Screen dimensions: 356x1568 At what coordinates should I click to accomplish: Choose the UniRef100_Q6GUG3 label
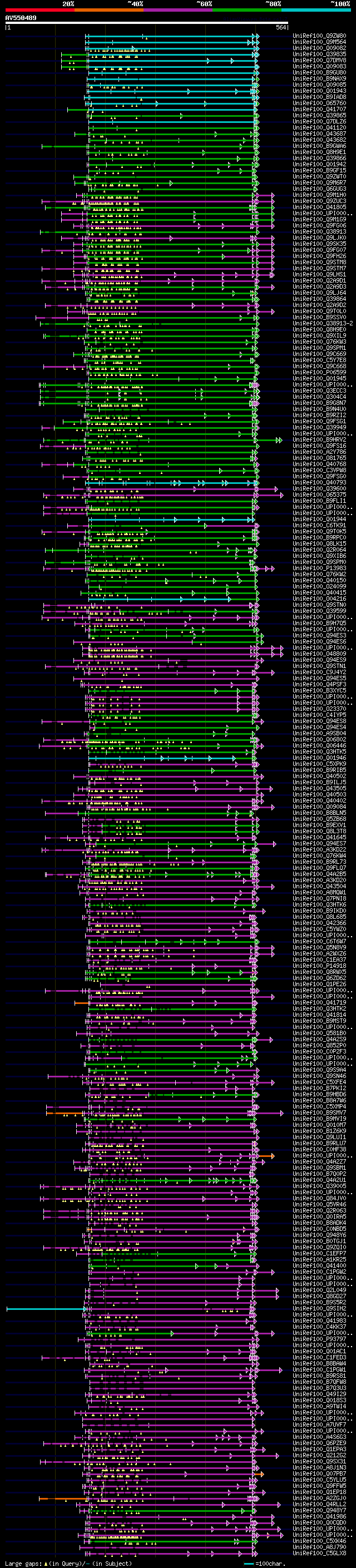coord(319,189)
